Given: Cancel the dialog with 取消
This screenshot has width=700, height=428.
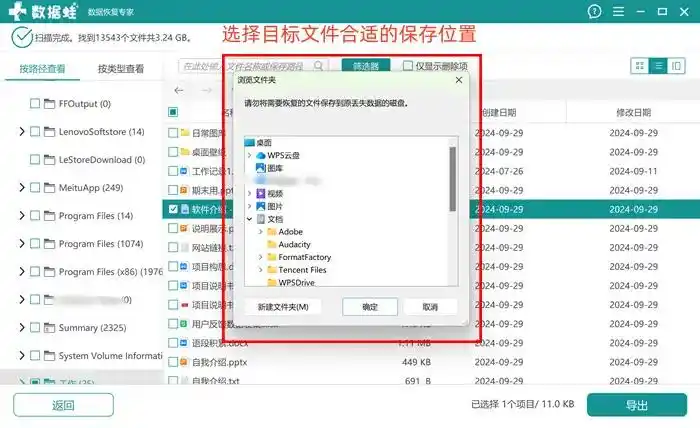Looking at the screenshot, I should (430, 307).
